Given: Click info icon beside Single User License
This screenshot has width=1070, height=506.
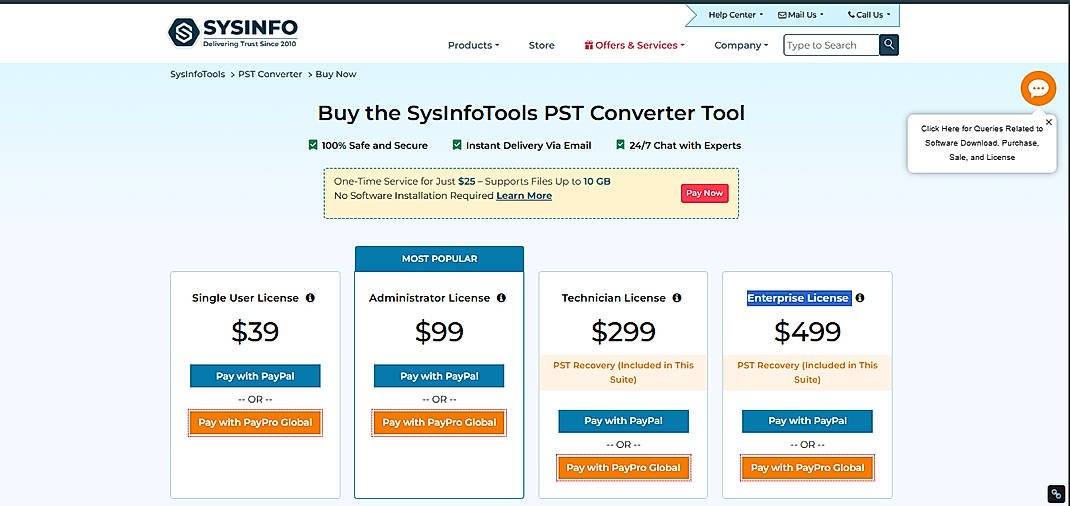Looking at the screenshot, I should click(x=310, y=298).
